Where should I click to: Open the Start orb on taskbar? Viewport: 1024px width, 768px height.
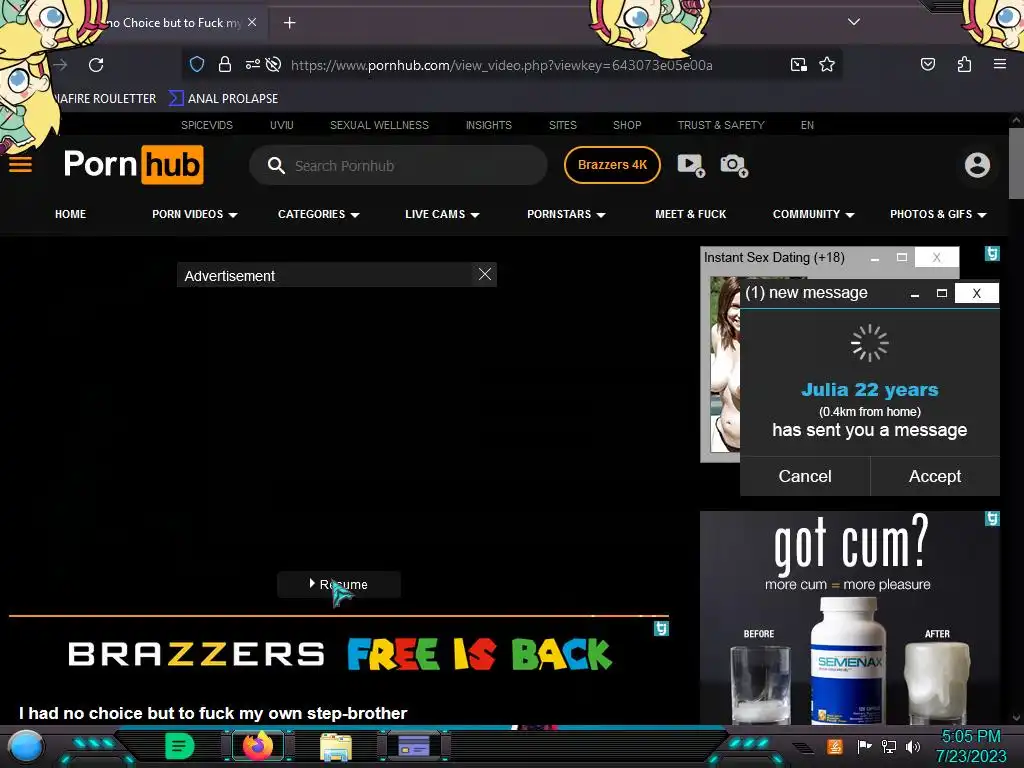point(26,747)
